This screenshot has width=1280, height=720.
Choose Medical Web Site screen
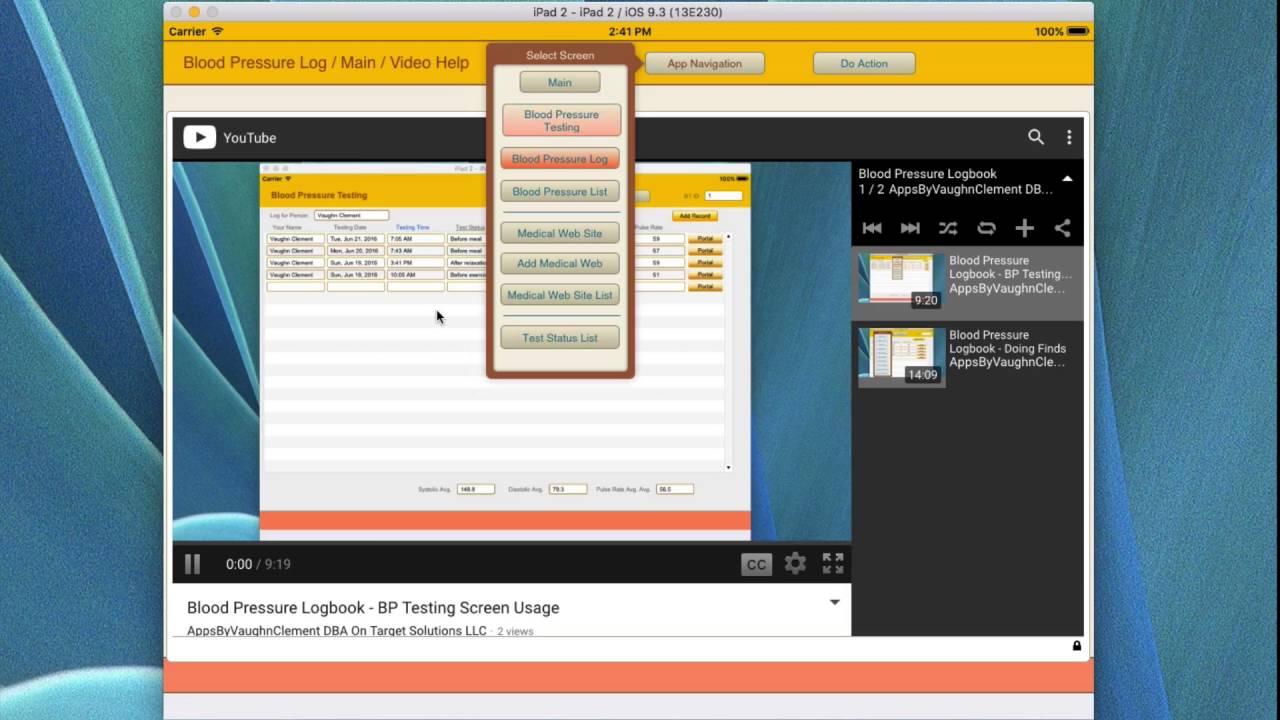click(560, 233)
